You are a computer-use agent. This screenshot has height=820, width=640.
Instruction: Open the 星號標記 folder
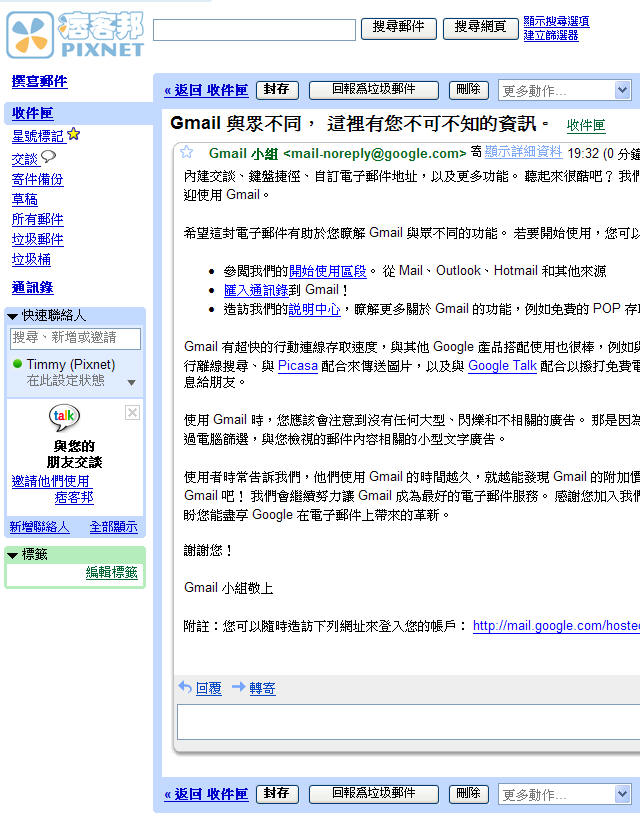tap(38, 136)
